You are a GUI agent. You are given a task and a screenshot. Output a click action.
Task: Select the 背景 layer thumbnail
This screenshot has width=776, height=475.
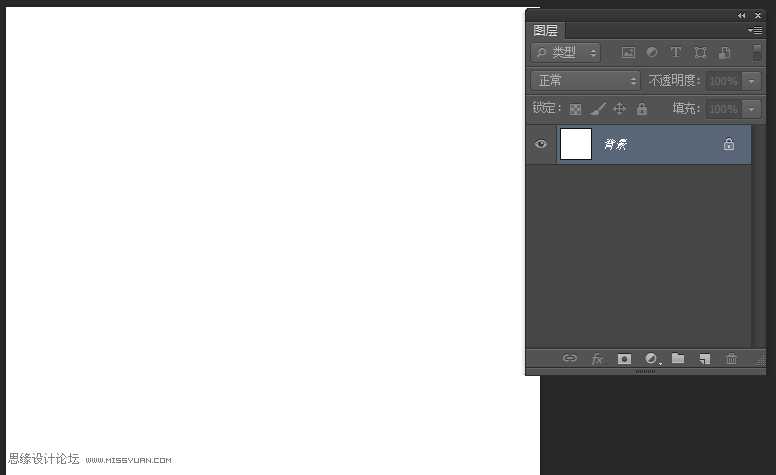[x=576, y=144]
